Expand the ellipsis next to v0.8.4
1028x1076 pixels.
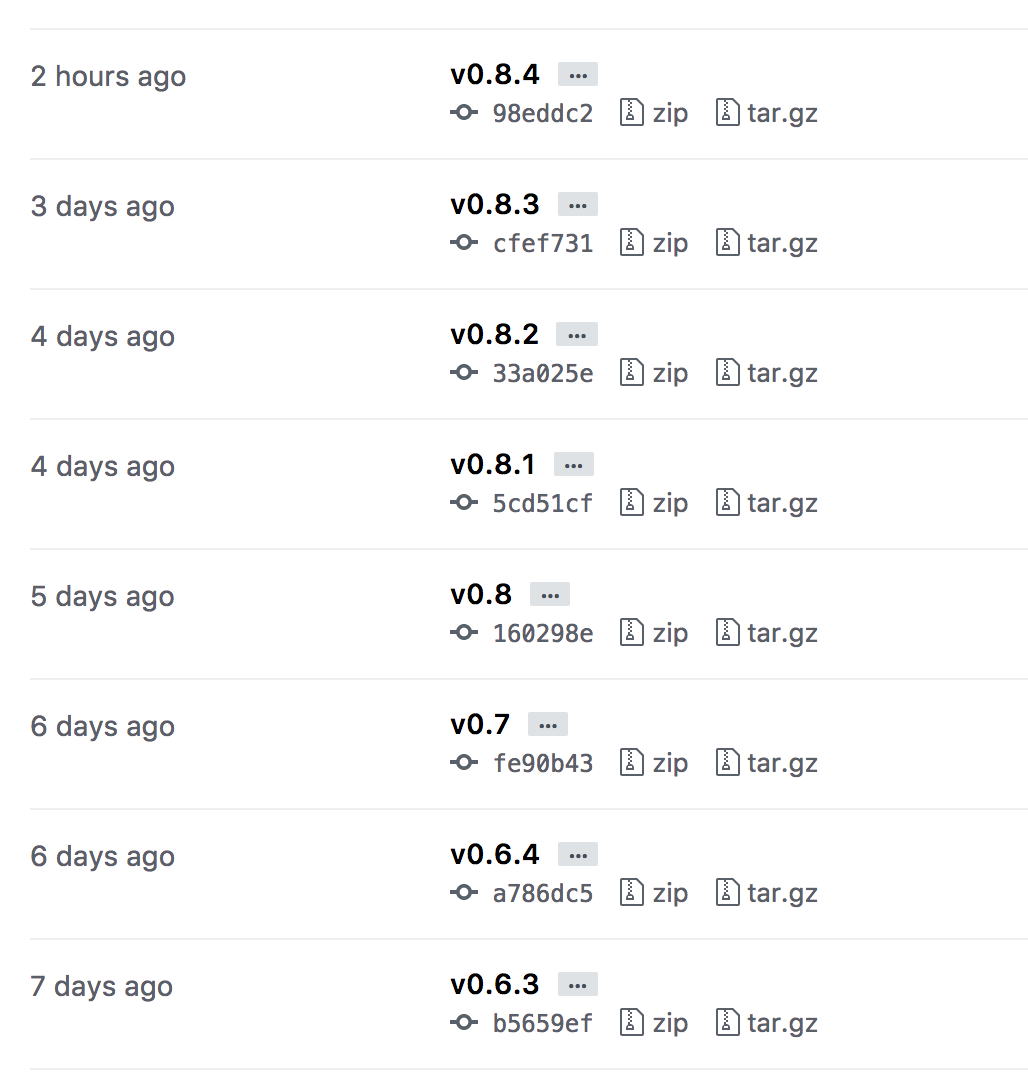pos(577,75)
